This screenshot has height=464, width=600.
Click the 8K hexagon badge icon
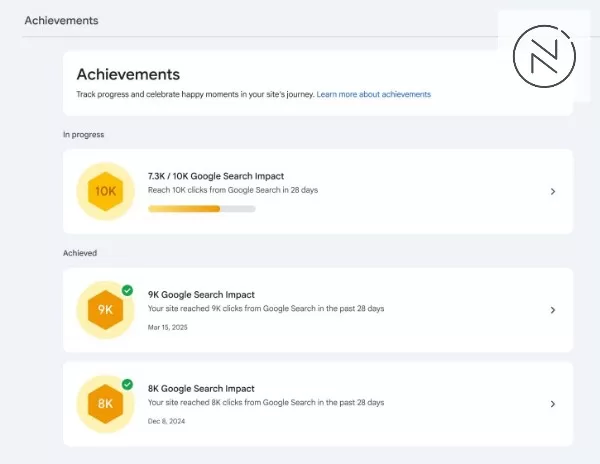point(105,403)
